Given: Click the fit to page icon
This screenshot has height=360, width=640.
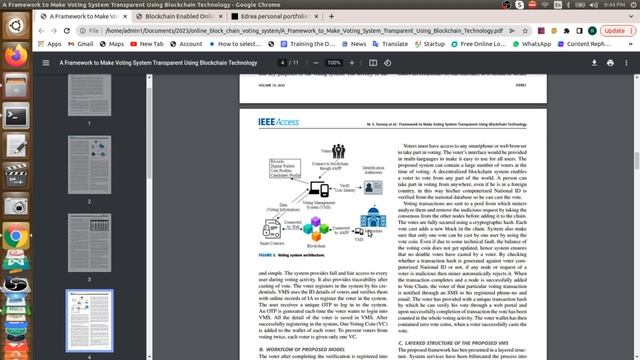Looking at the screenshot, I should coord(373,63).
